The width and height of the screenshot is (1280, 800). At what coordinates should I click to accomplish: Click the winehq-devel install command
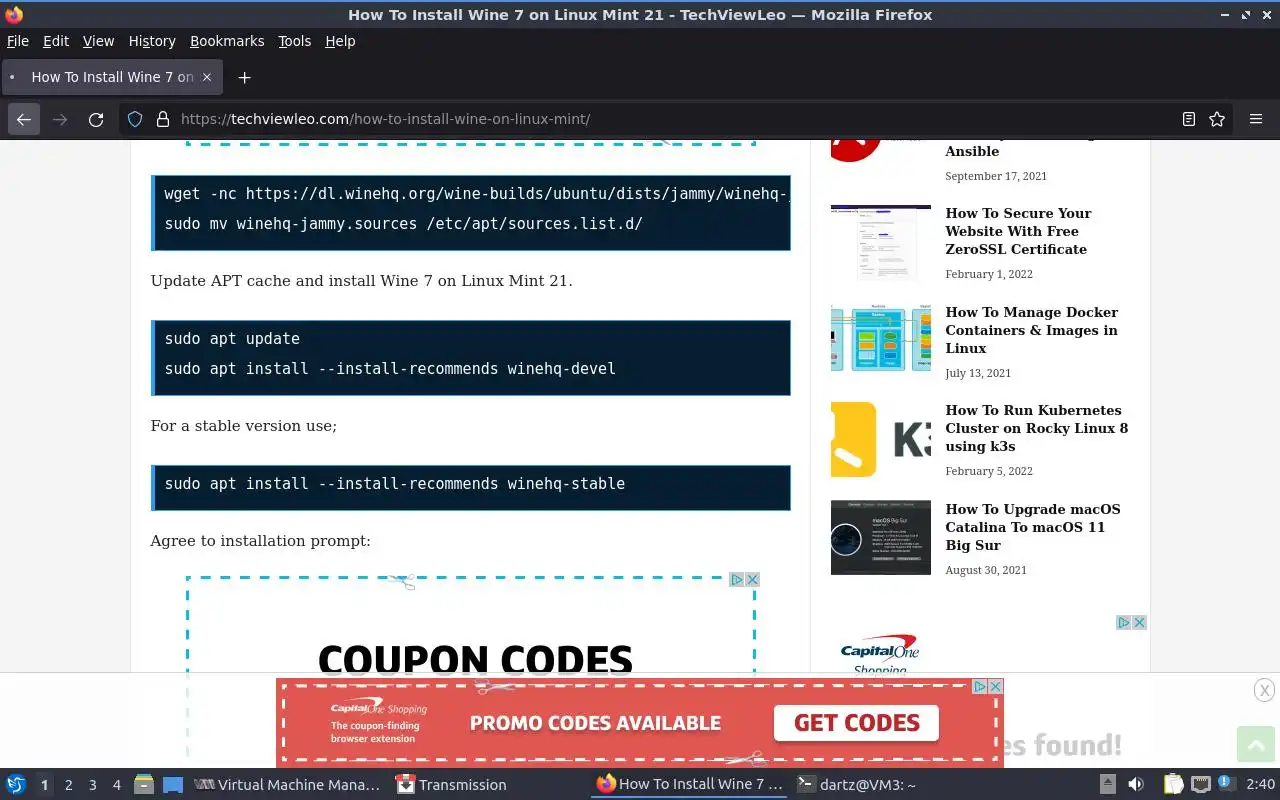click(x=390, y=369)
